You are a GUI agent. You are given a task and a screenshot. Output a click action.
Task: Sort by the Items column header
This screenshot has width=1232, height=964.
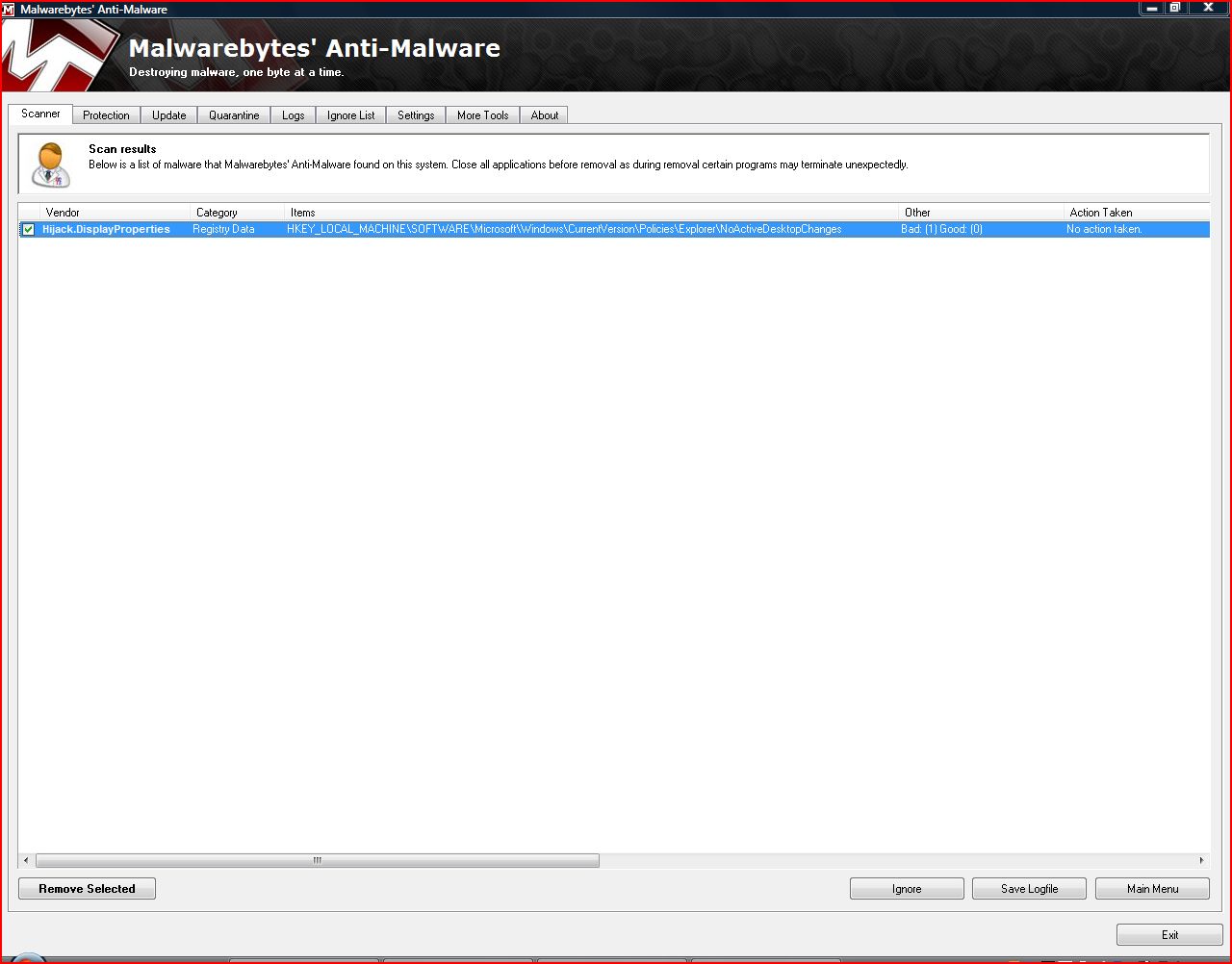[x=592, y=213]
